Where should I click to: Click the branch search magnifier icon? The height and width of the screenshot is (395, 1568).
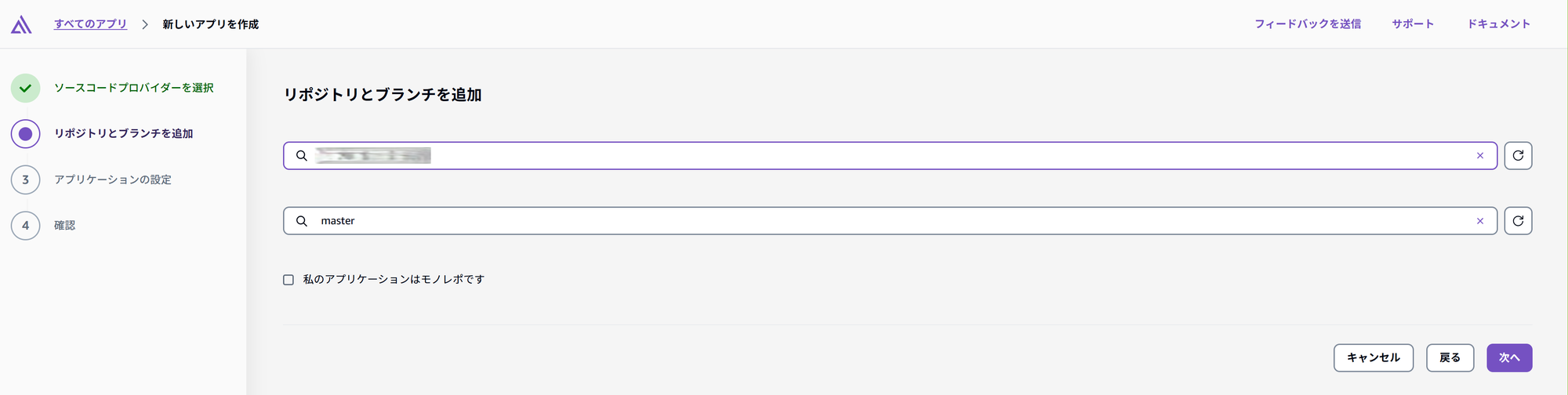click(x=301, y=221)
